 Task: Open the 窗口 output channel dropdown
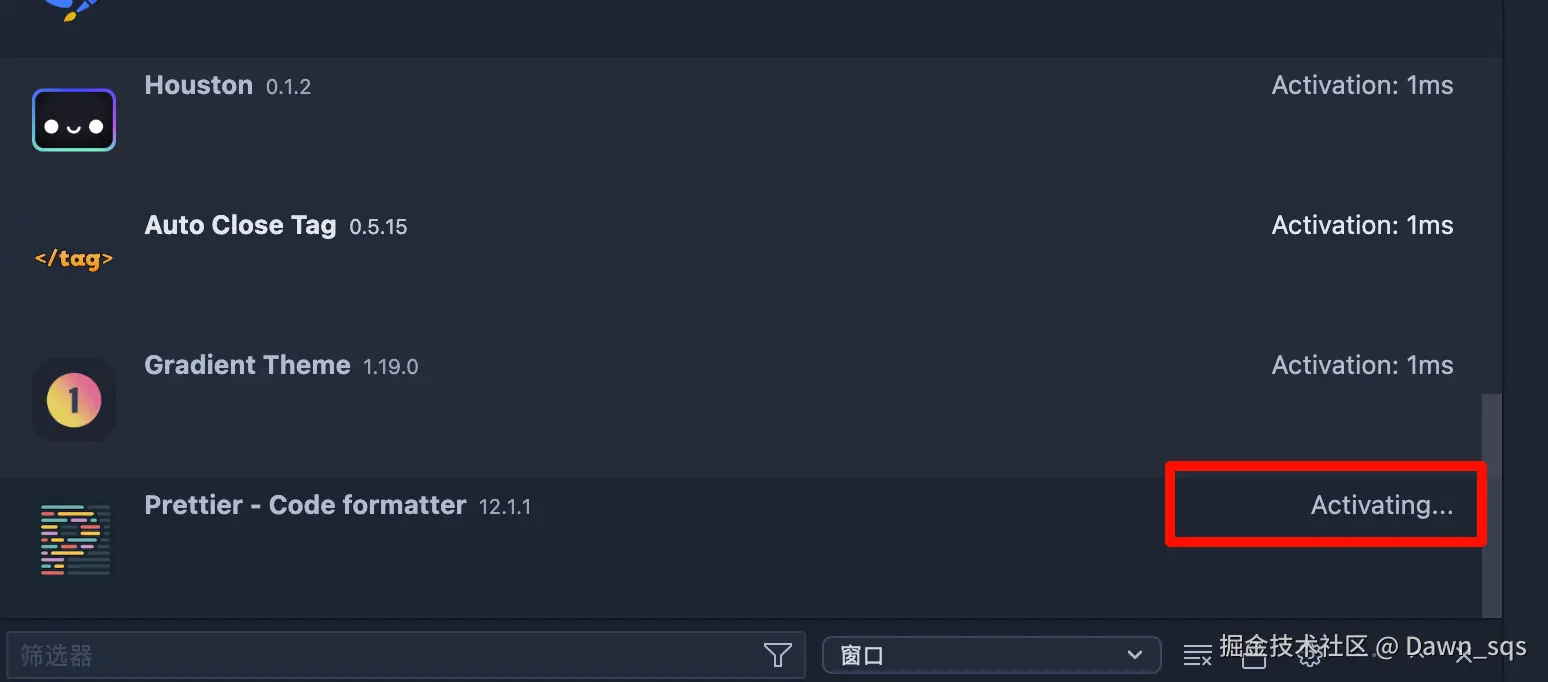click(x=990, y=655)
